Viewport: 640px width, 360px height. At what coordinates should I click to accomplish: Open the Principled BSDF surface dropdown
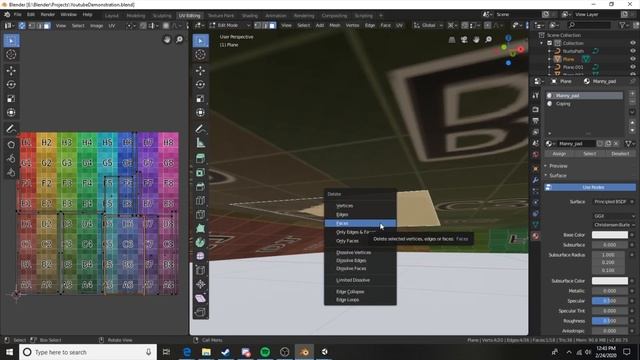click(613, 202)
